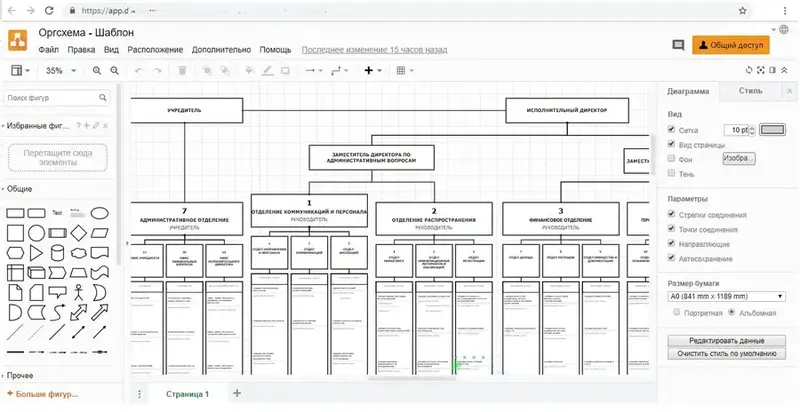The width and height of the screenshot is (800, 412).
Task: Open the Расположение menu
Action: tap(155, 49)
